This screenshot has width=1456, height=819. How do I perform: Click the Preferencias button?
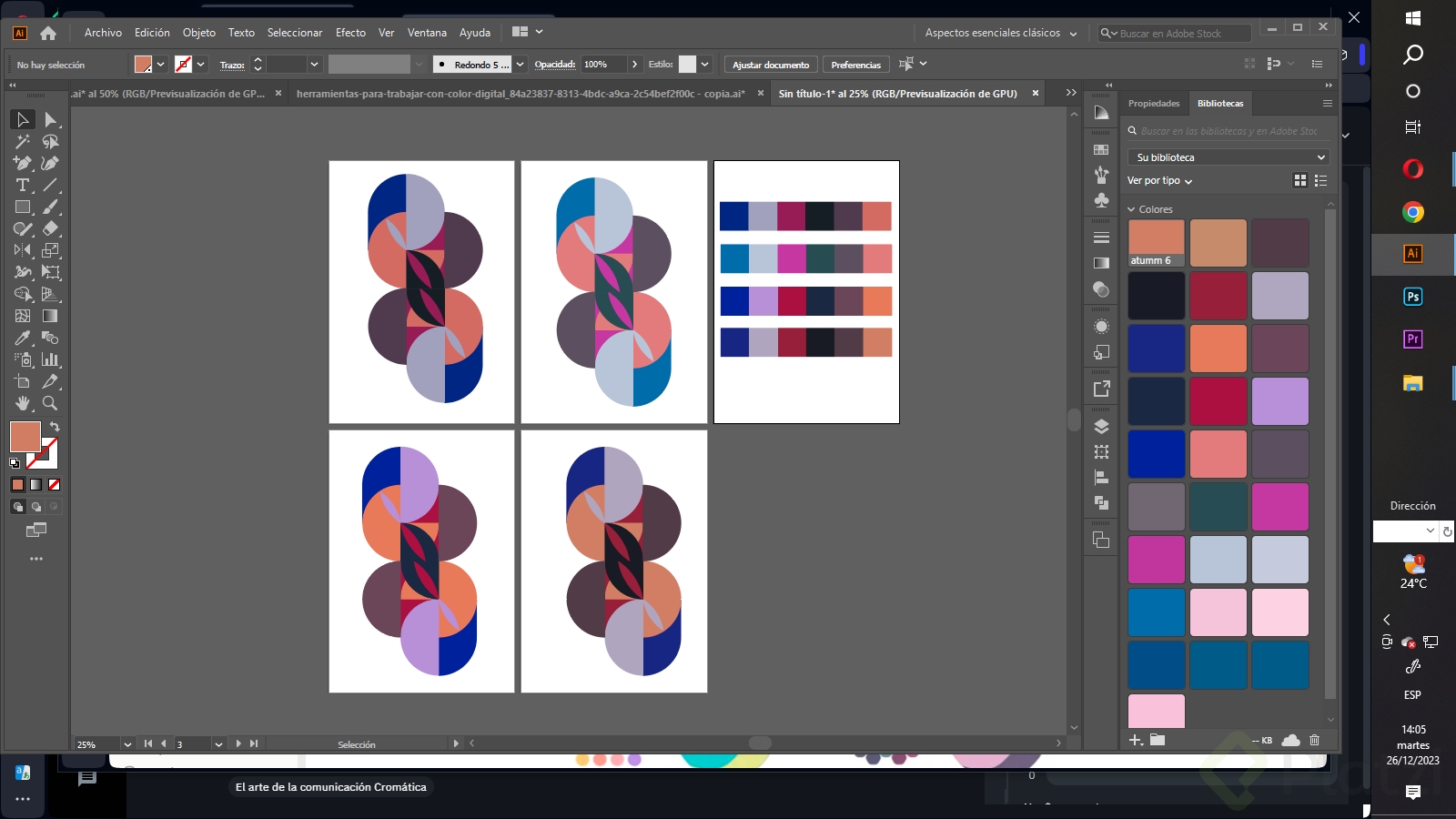[x=856, y=65]
